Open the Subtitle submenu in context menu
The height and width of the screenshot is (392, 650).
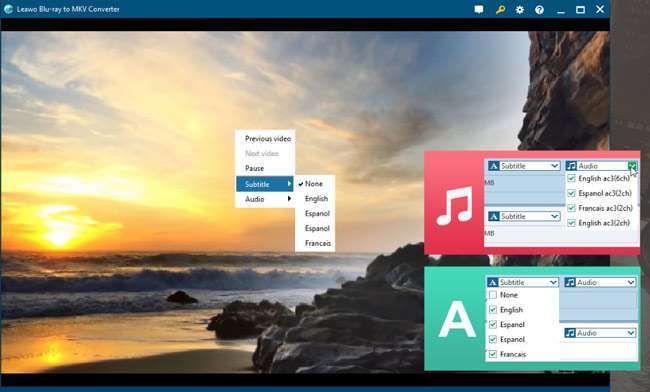pyautogui.click(x=265, y=184)
